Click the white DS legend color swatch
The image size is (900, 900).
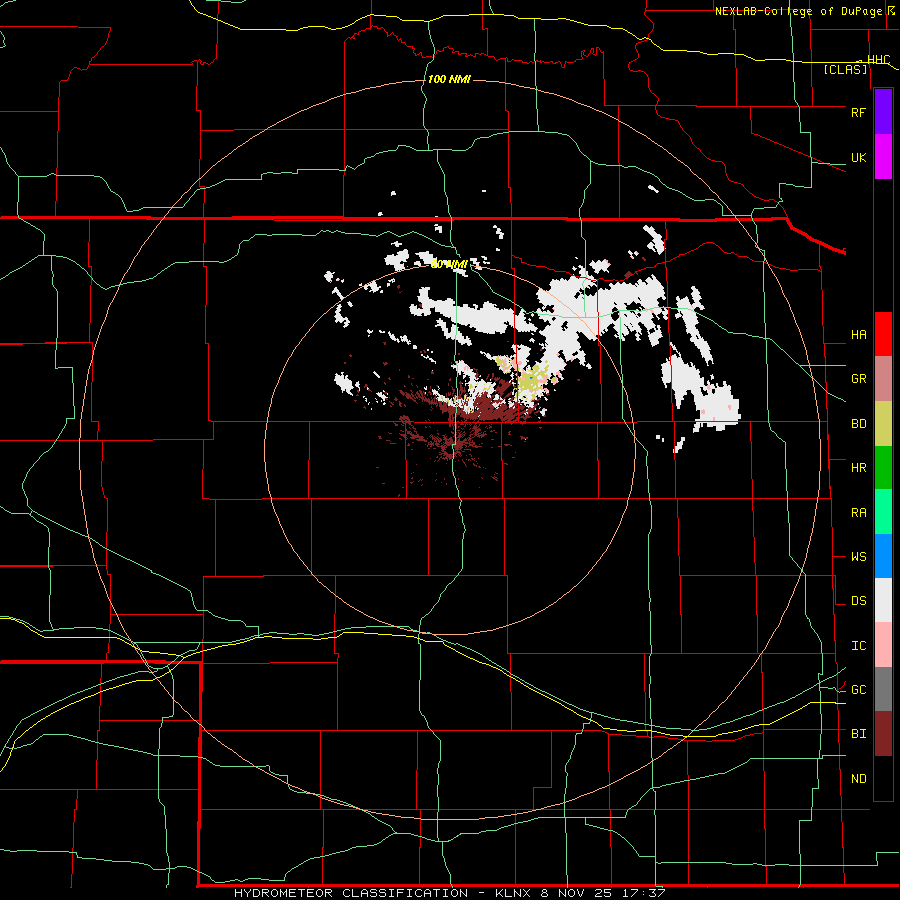pyautogui.click(x=883, y=600)
